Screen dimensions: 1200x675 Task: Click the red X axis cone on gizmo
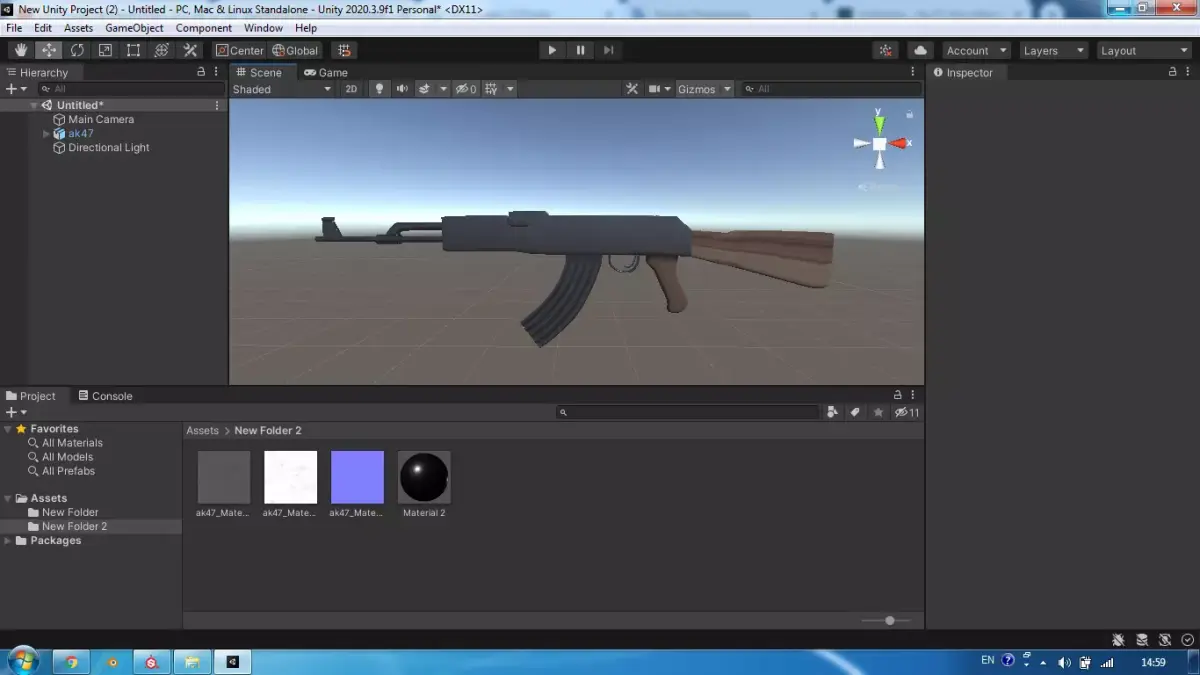click(899, 143)
